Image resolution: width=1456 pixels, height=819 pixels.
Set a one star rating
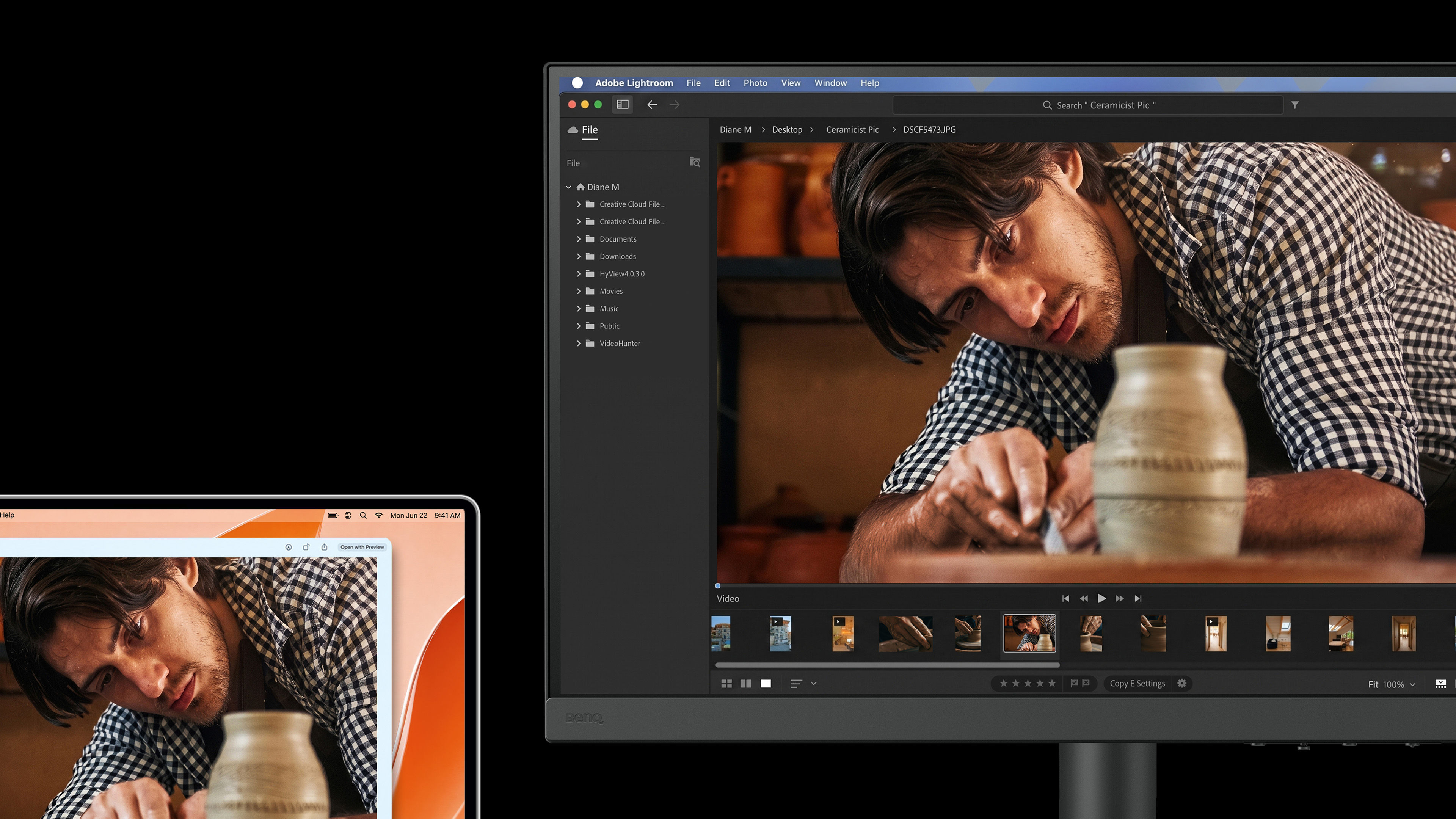1004,683
